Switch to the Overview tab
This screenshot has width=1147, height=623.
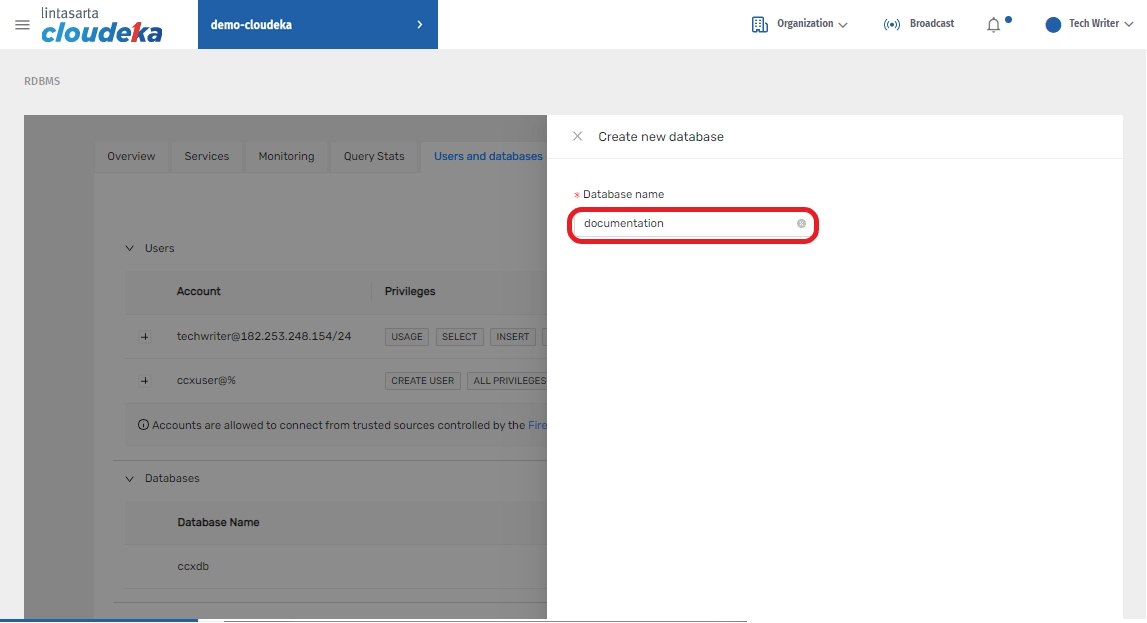[131, 157]
